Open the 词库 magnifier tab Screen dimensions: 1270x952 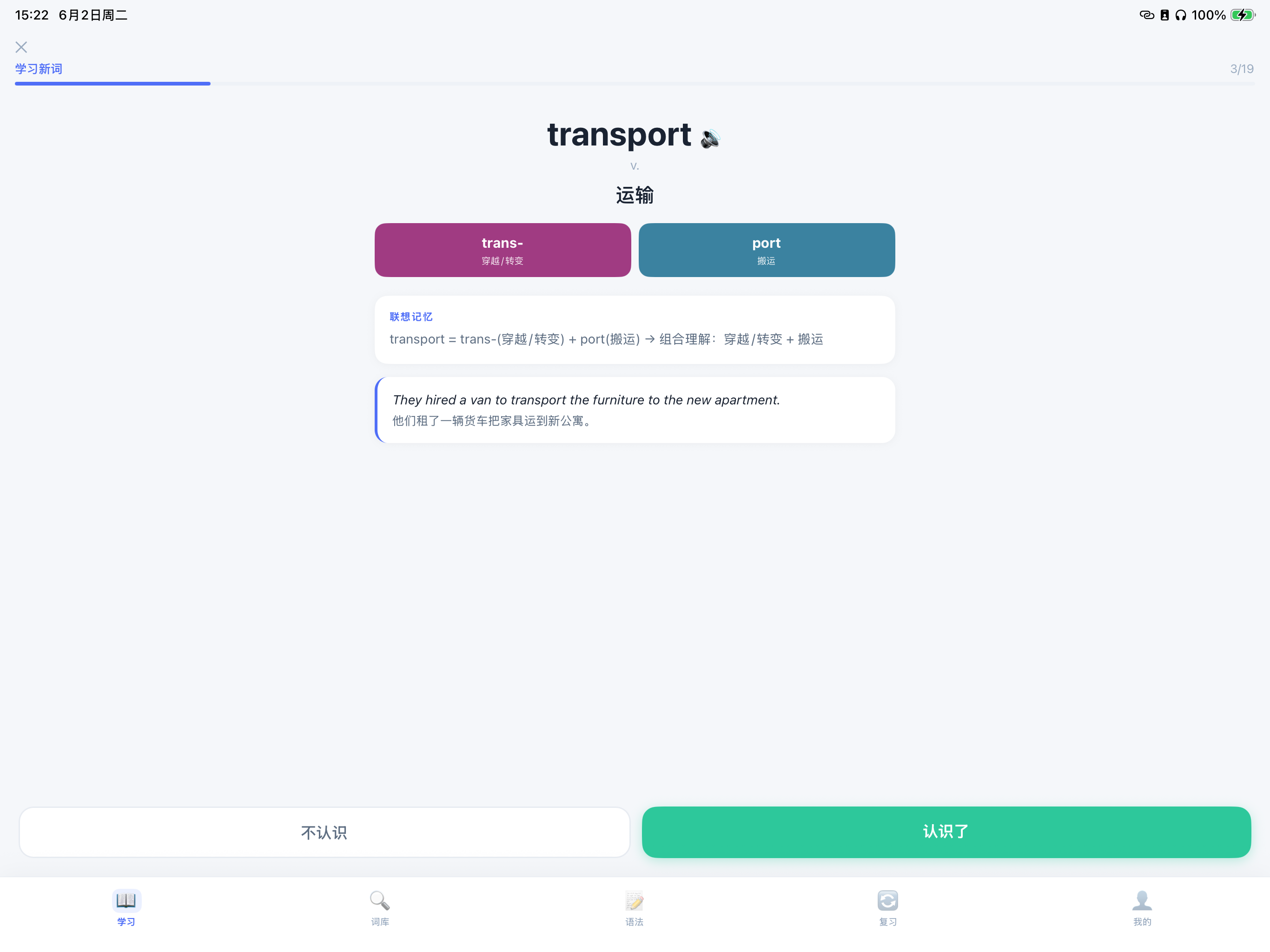coord(380,908)
